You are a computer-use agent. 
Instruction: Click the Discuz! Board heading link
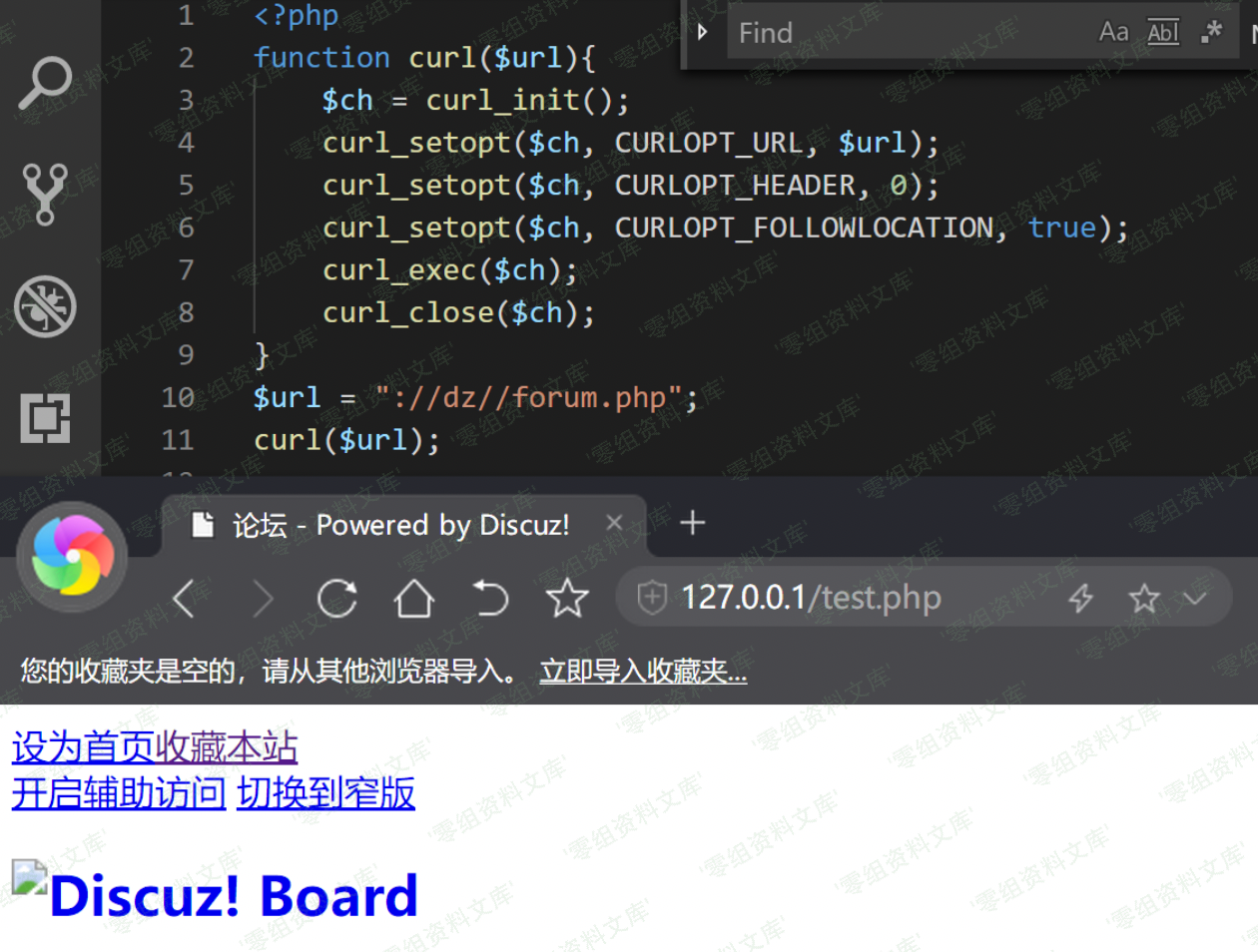[x=234, y=895]
